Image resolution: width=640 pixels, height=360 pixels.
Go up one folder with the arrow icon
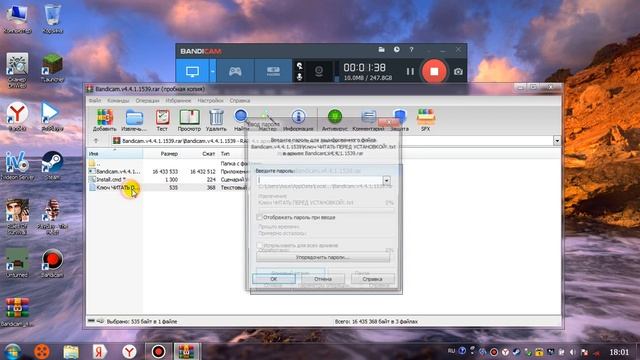point(96,141)
